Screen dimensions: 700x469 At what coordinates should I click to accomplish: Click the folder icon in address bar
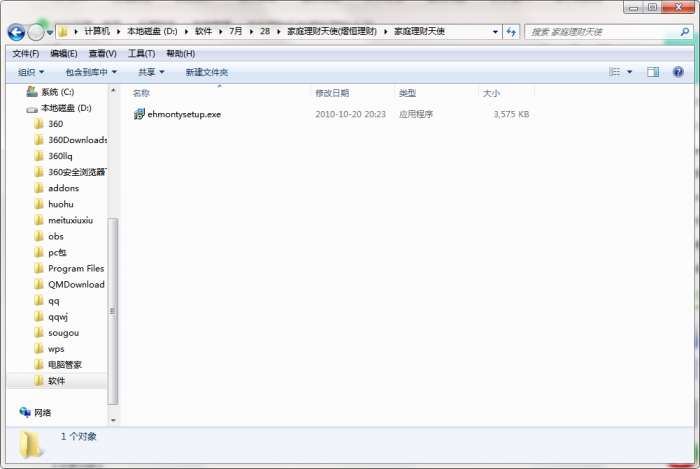click(63, 32)
